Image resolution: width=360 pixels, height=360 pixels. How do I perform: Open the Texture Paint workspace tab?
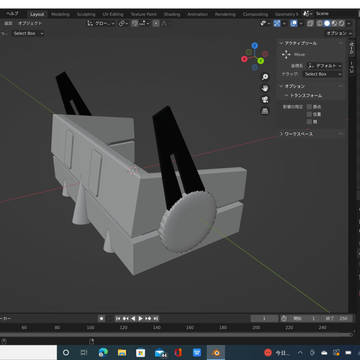(143, 14)
